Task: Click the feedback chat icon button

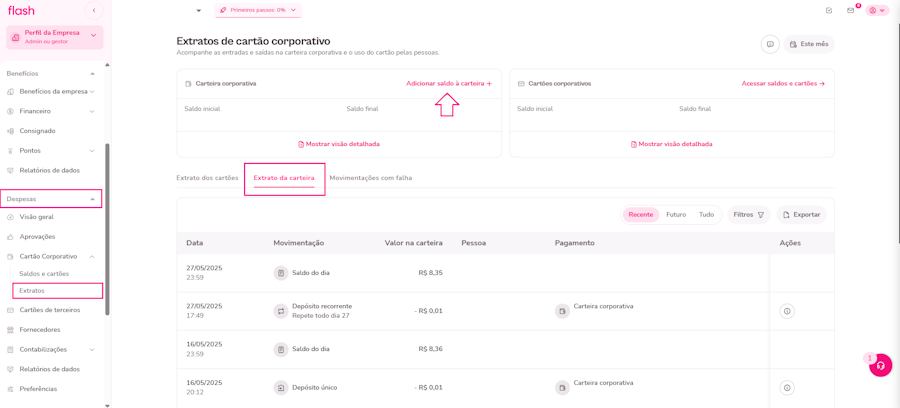Action: [x=770, y=44]
